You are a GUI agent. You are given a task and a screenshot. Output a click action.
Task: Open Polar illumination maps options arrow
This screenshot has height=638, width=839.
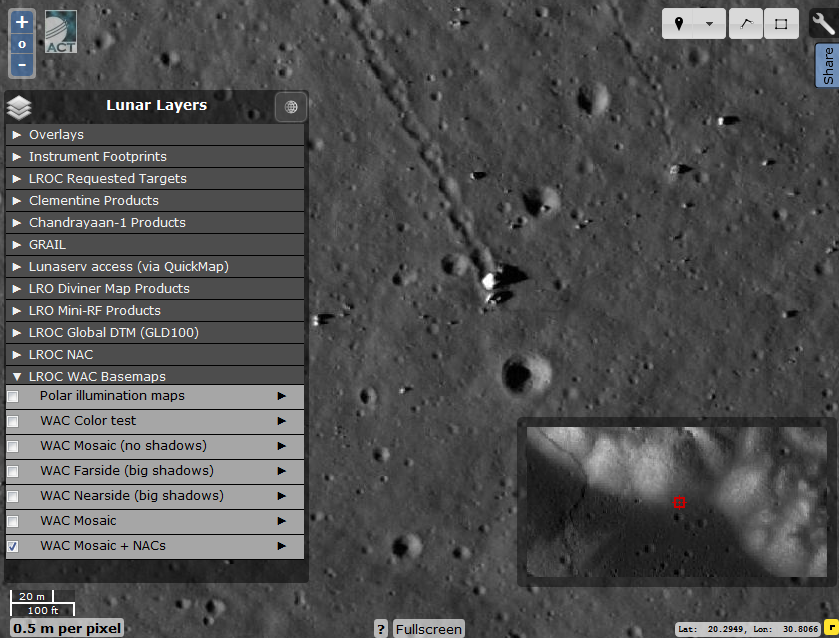point(281,396)
